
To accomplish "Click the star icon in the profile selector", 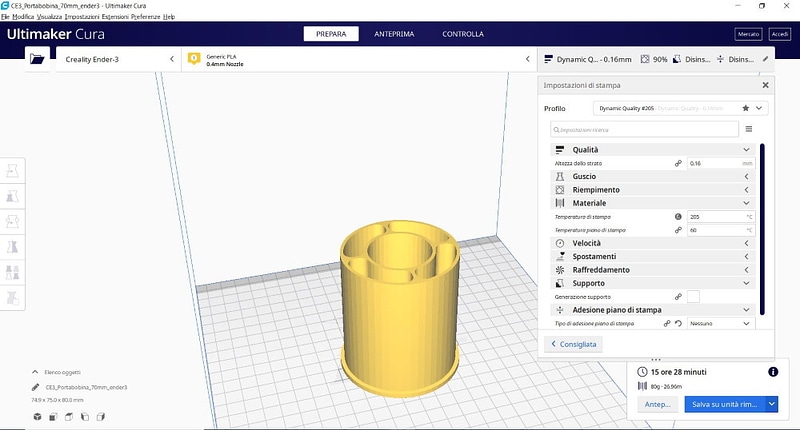I will pyautogui.click(x=745, y=108).
